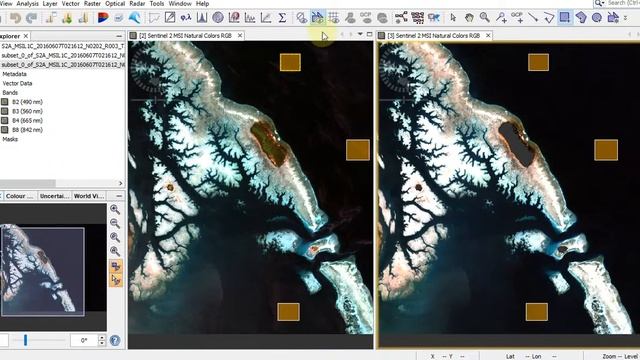
Task: Open navigation panel help question mark
Action: 115,340
